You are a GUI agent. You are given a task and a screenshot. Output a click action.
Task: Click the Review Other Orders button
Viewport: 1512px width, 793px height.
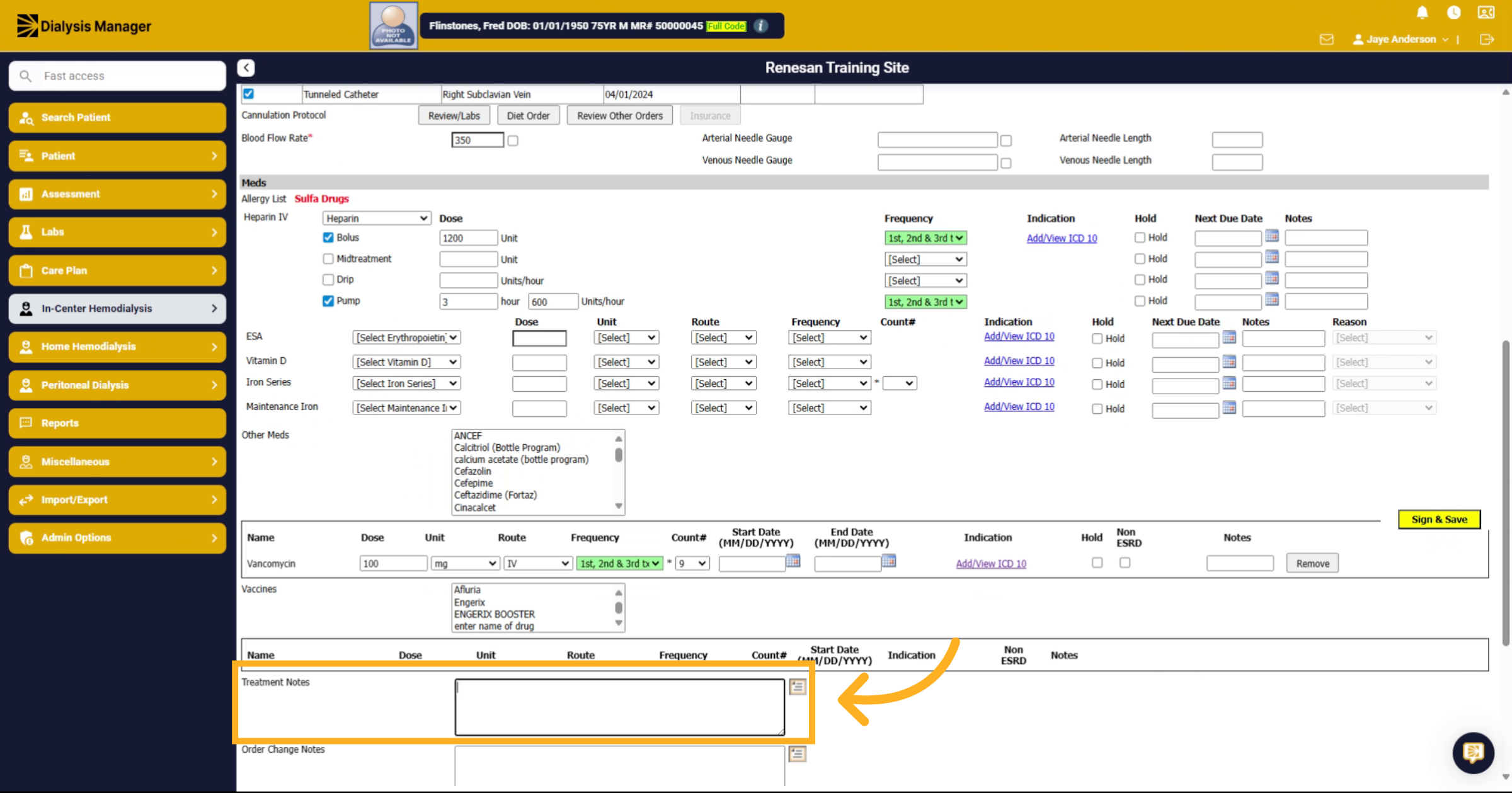tap(619, 115)
